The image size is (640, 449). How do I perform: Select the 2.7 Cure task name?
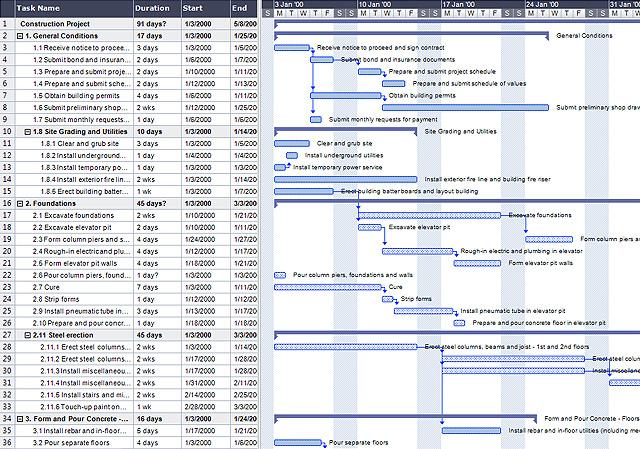[46, 287]
